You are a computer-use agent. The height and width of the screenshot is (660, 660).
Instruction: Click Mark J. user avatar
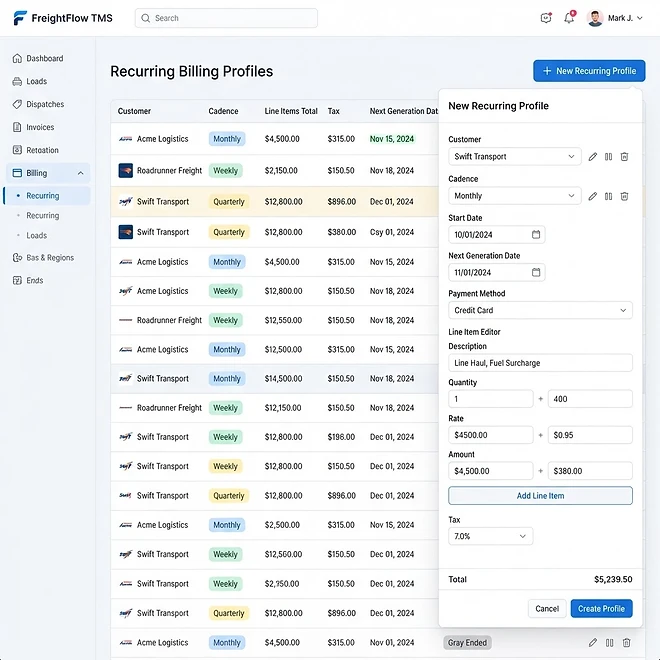595,18
